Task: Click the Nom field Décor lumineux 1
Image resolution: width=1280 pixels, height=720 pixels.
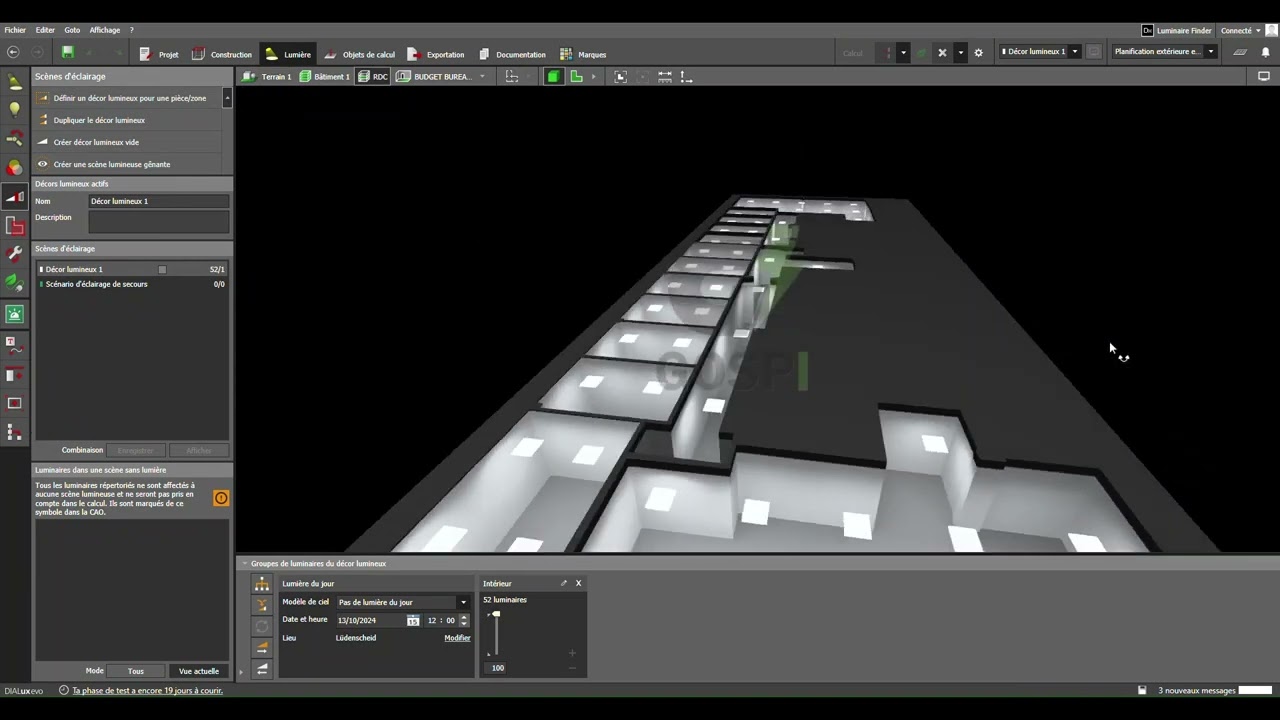Action: point(159,201)
